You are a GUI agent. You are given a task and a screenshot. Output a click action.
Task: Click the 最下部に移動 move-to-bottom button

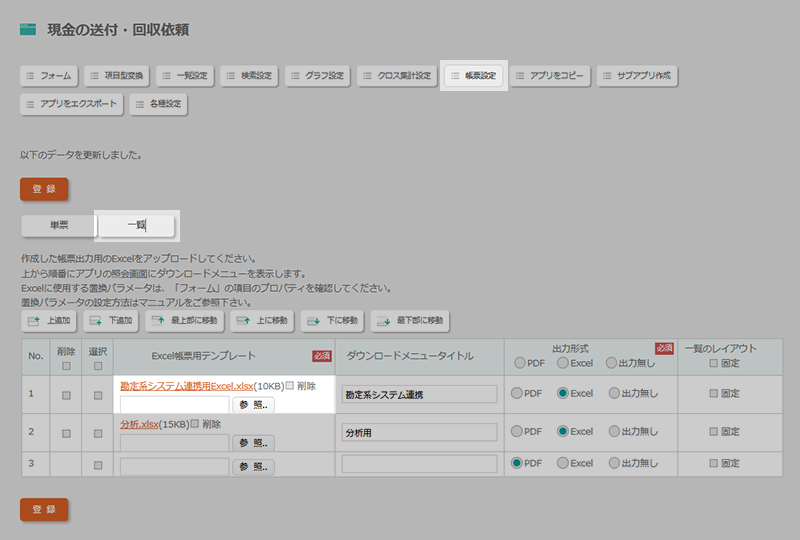pos(410,321)
